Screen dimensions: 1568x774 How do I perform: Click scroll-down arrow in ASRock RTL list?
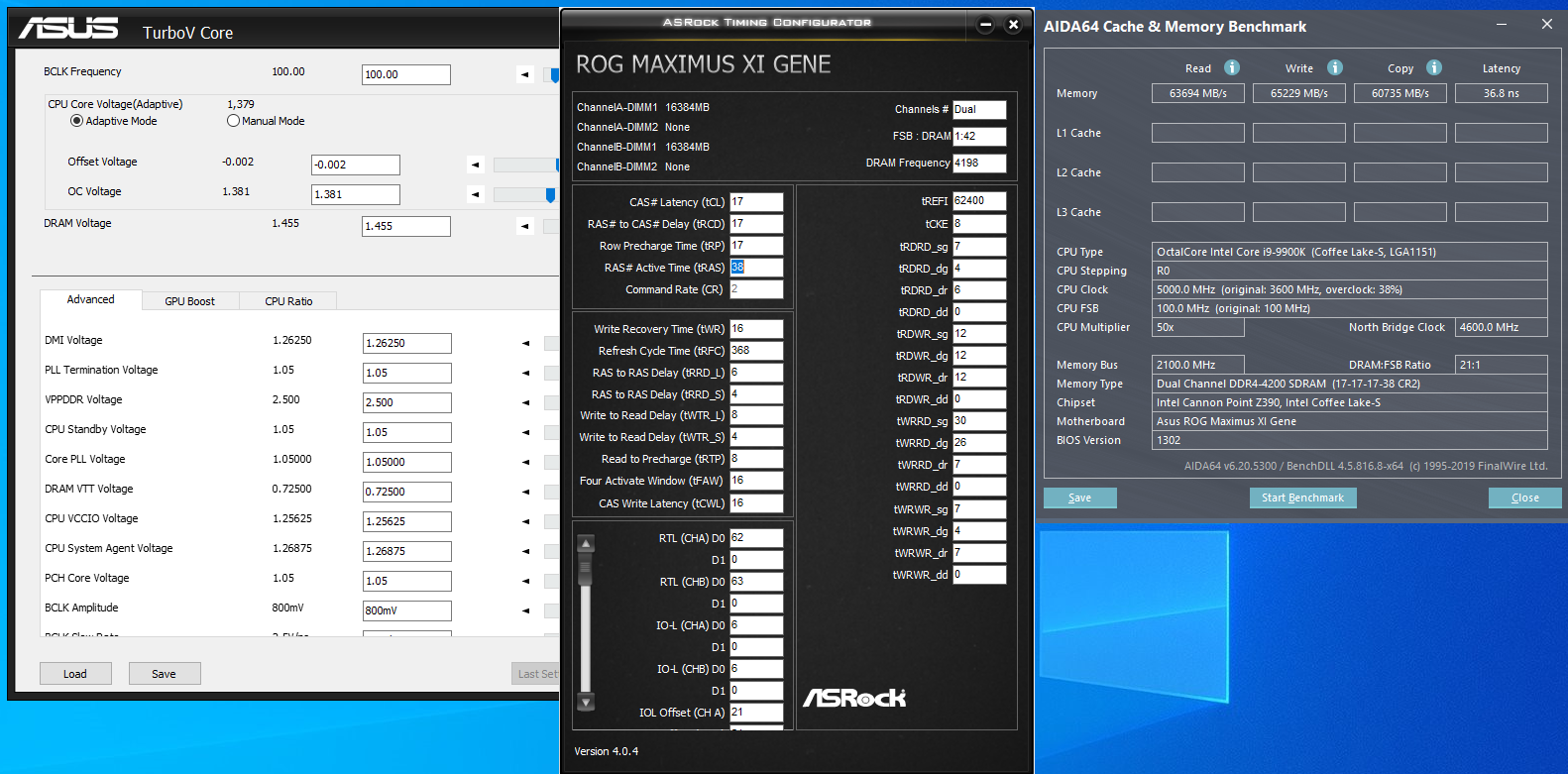(586, 703)
